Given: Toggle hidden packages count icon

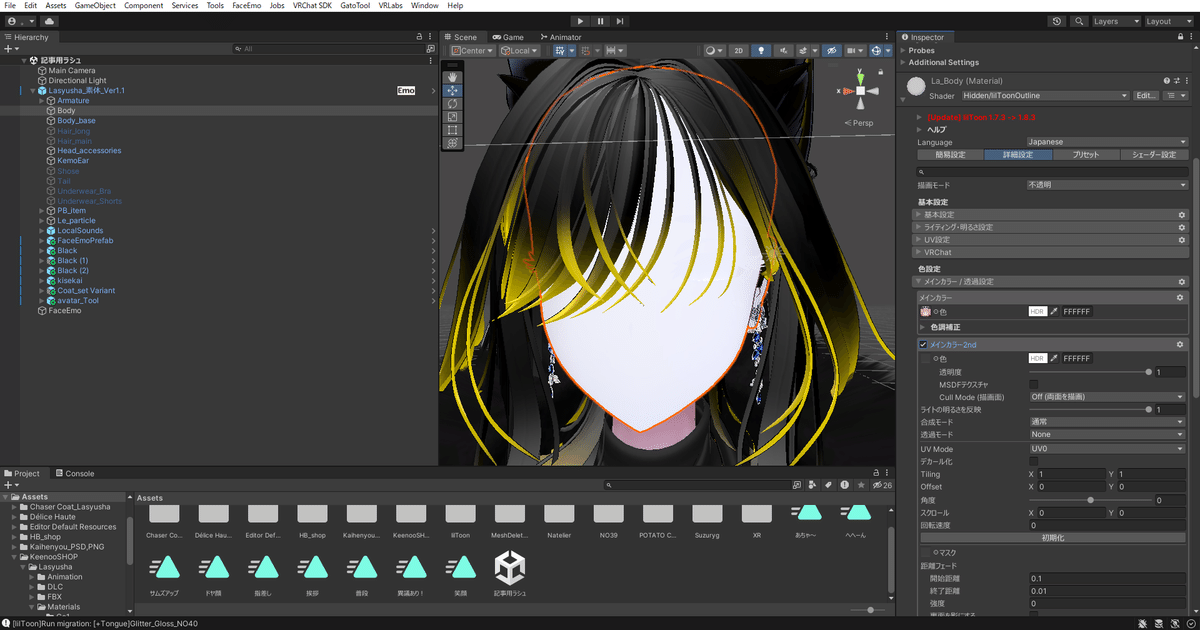Looking at the screenshot, I should tap(883, 485).
